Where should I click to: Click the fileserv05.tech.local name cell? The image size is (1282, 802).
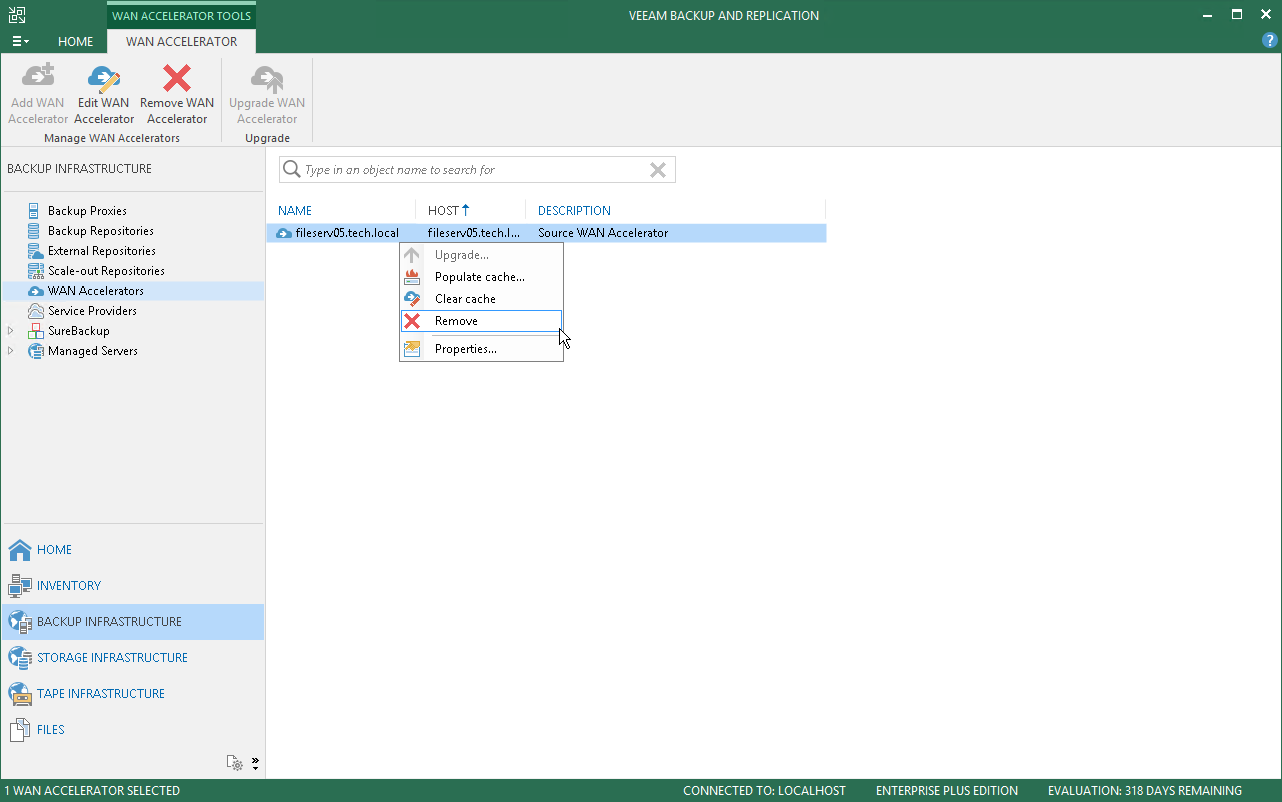coord(347,233)
